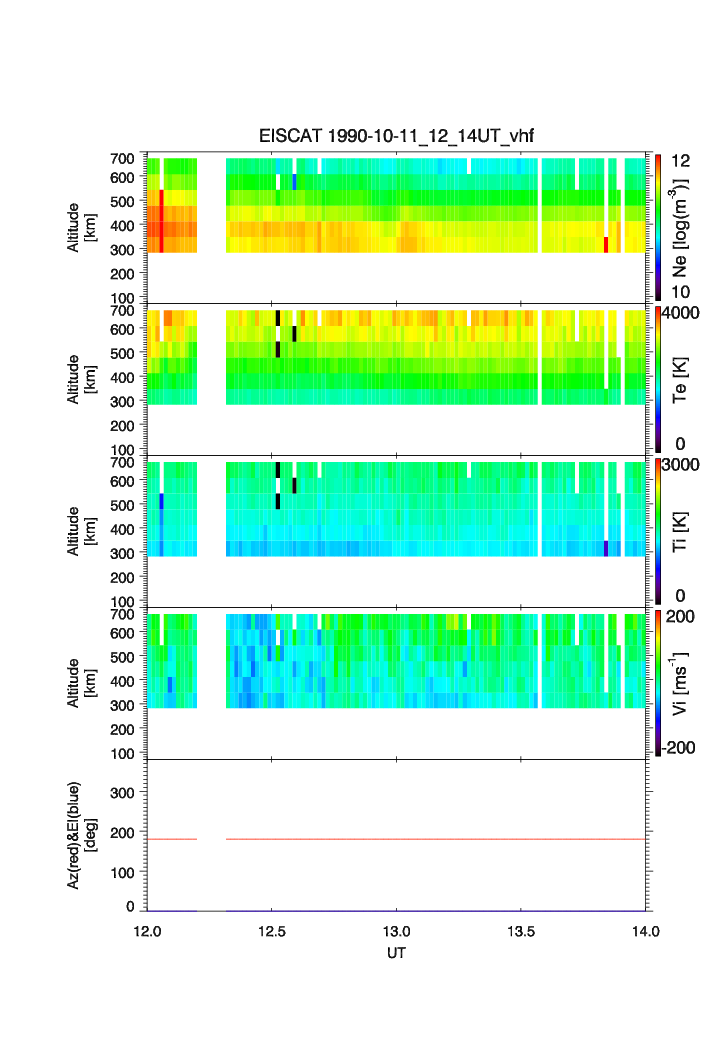Click the 12.5 tick on the UT axis
The image size is (708, 1063).
pyautogui.click(x=272, y=931)
